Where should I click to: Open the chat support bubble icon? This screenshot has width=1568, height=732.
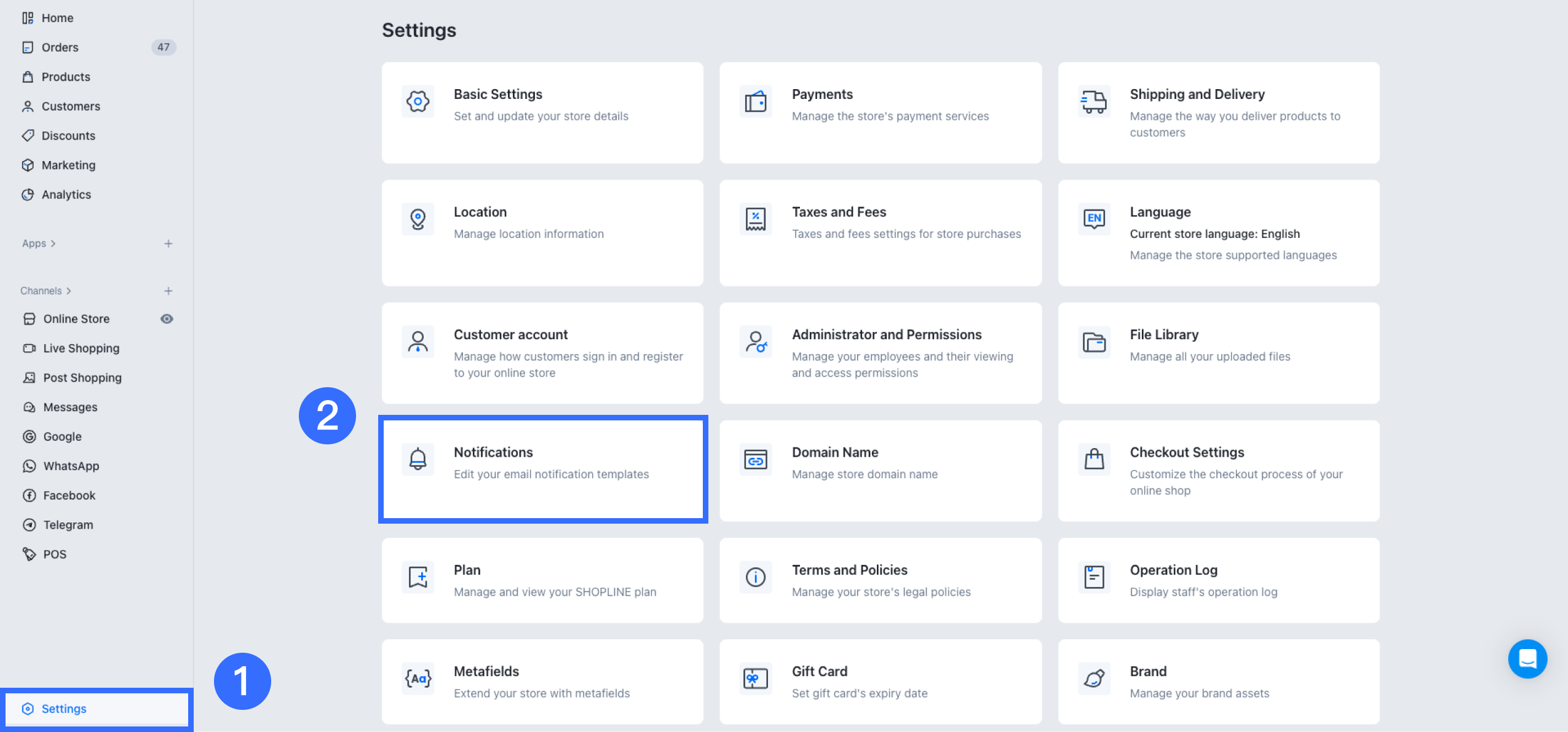click(x=1527, y=659)
